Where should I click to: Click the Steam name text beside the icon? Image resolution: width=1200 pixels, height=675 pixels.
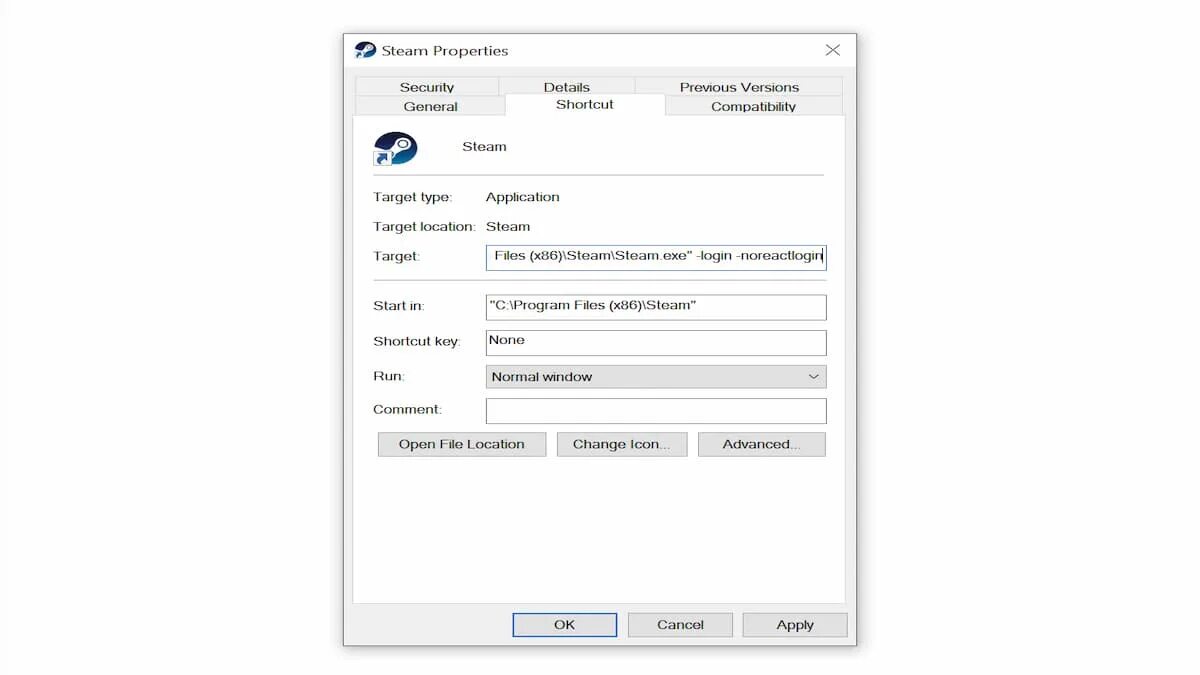click(x=484, y=147)
